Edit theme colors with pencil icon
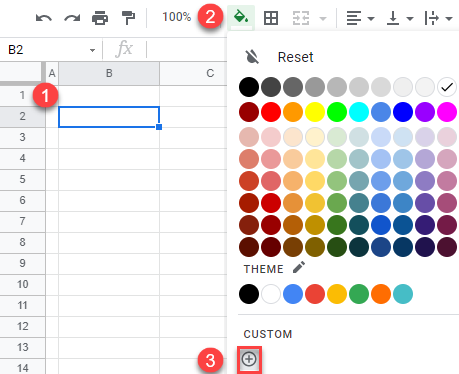This screenshot has height=374, width=459. (x=299, y=267)
